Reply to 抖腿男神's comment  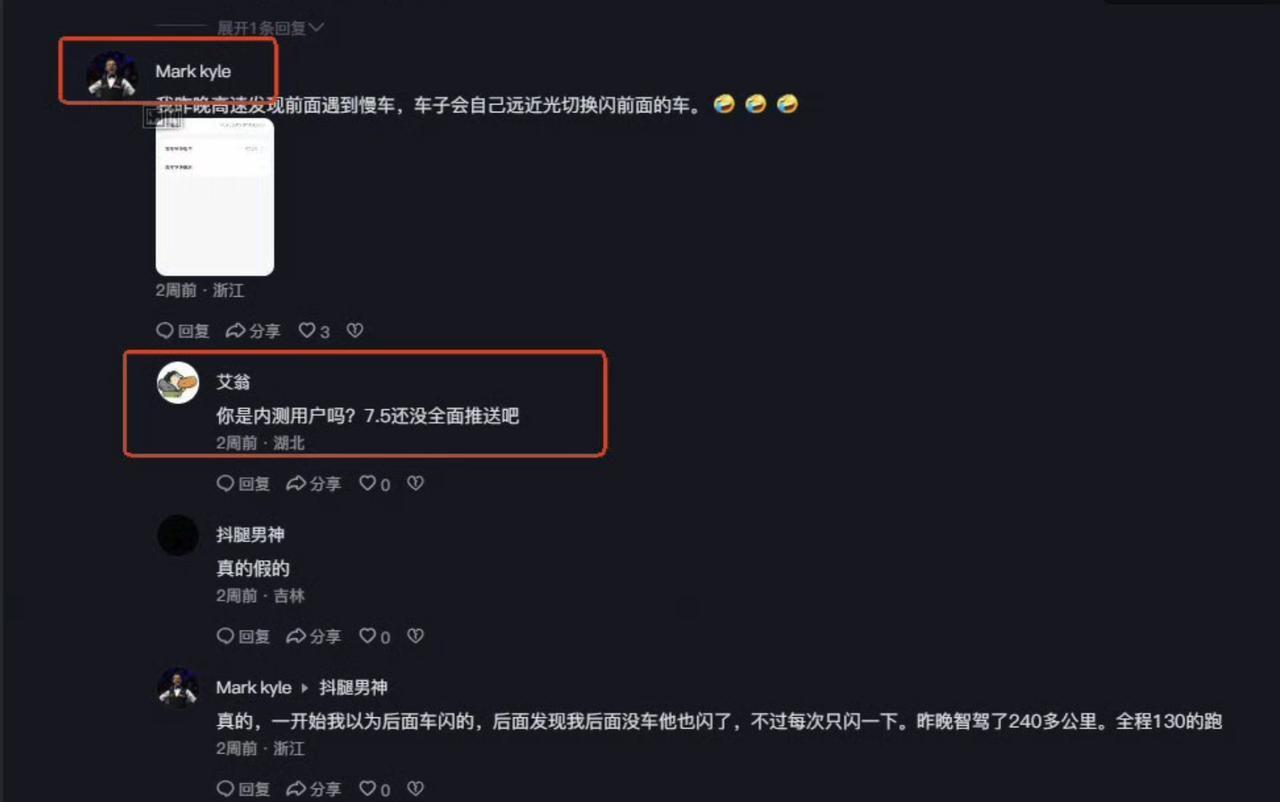pos(244,637)
